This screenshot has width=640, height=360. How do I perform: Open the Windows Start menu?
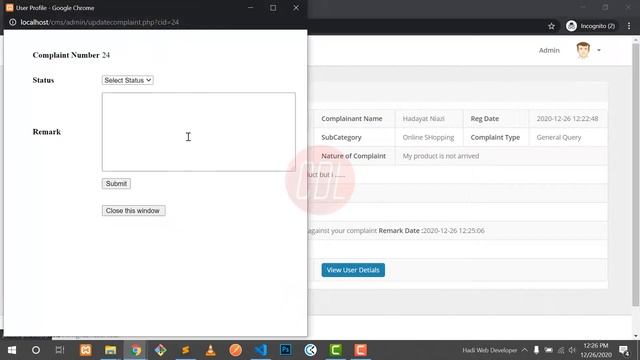(12, 350)
